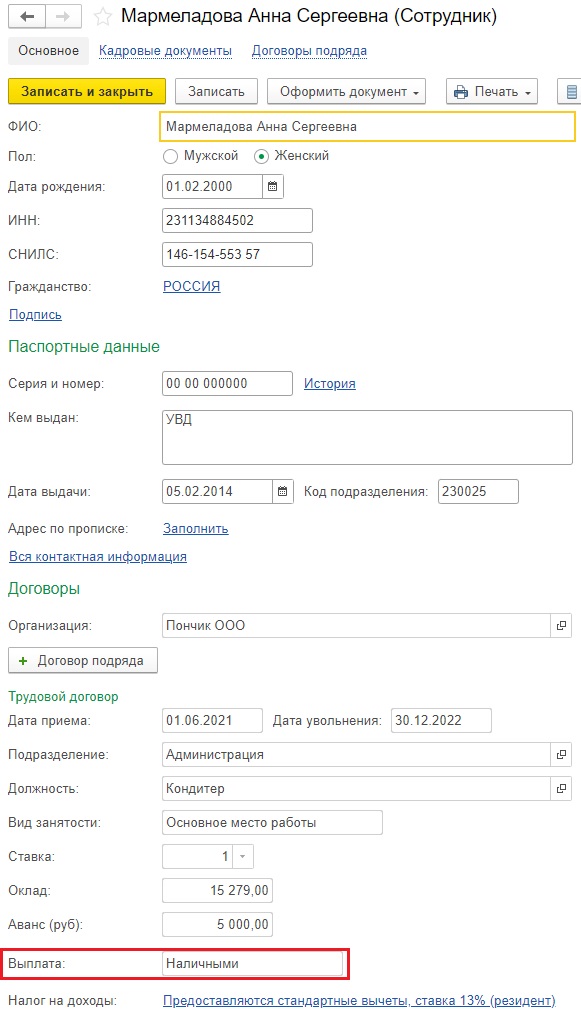The width and height of the screenshot is (581, 1019).
Task: Open calendar picker for Дата выдачи
Action: 282,491
